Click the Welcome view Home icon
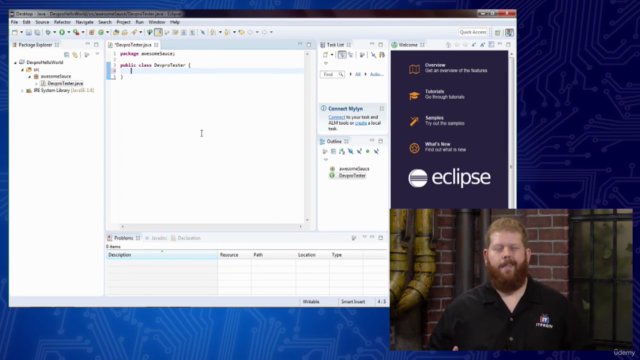640x360 pixels. 448,44
